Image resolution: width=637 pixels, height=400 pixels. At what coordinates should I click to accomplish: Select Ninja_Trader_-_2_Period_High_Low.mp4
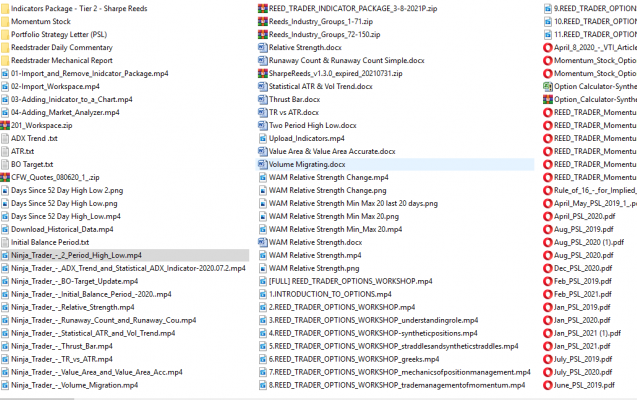tap(76, 255)
